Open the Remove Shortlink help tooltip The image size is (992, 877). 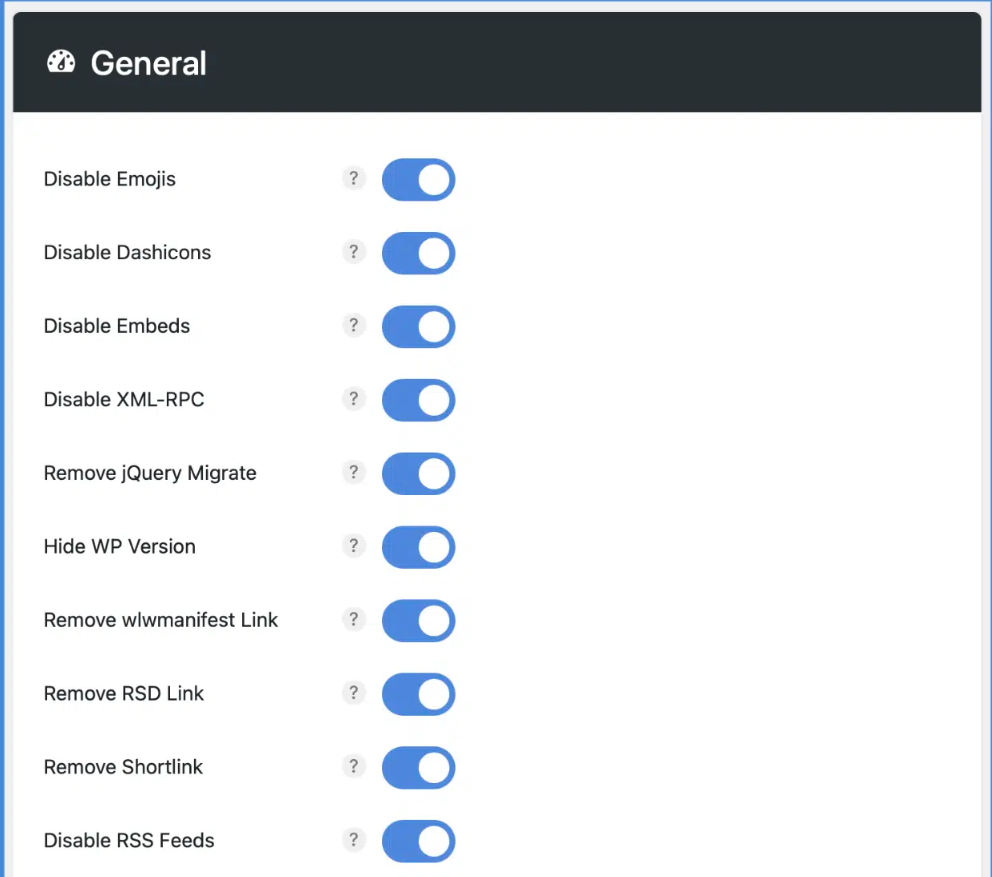(354, 766)
